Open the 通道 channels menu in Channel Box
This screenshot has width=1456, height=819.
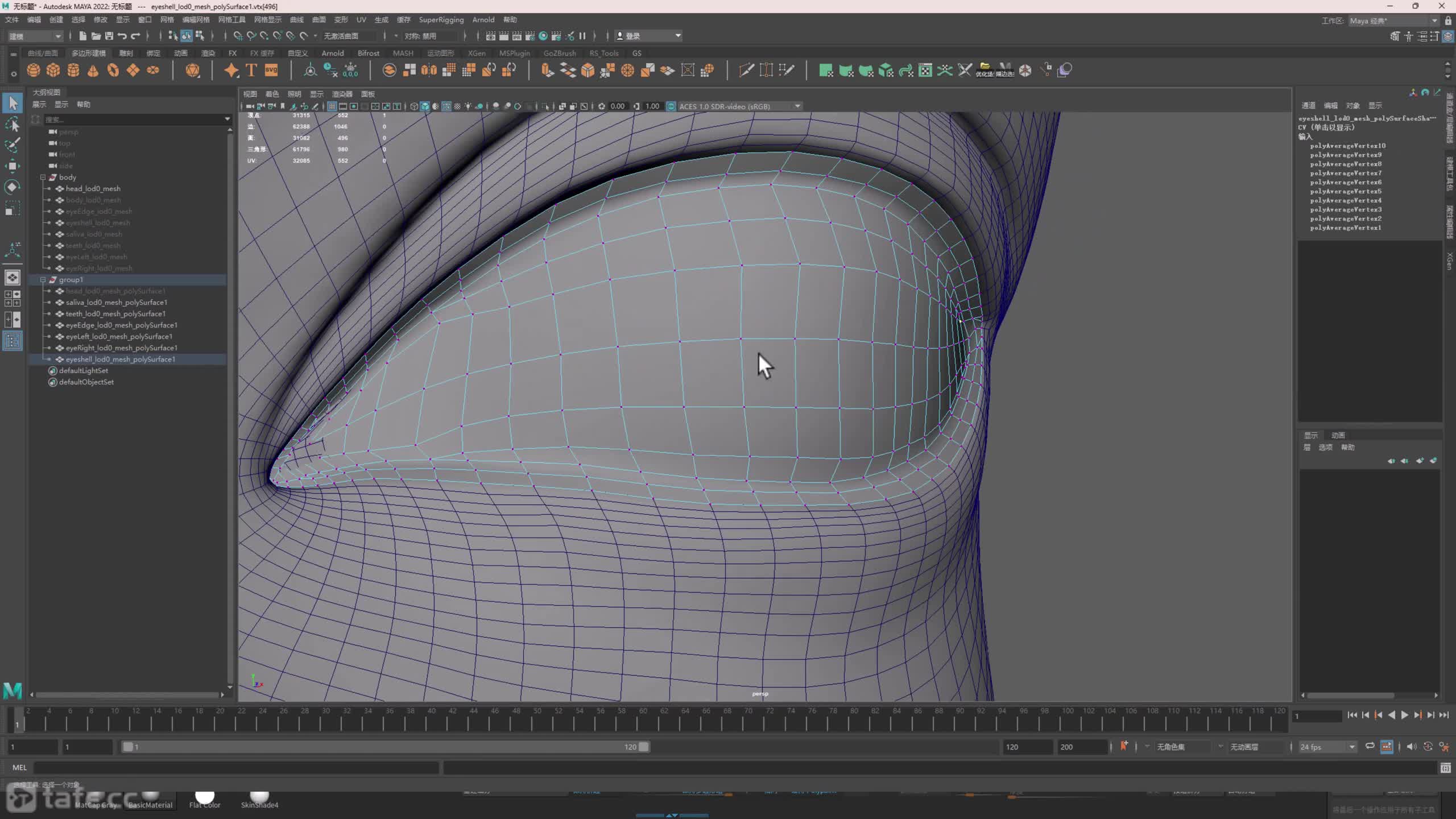(x=1308, y=105)
